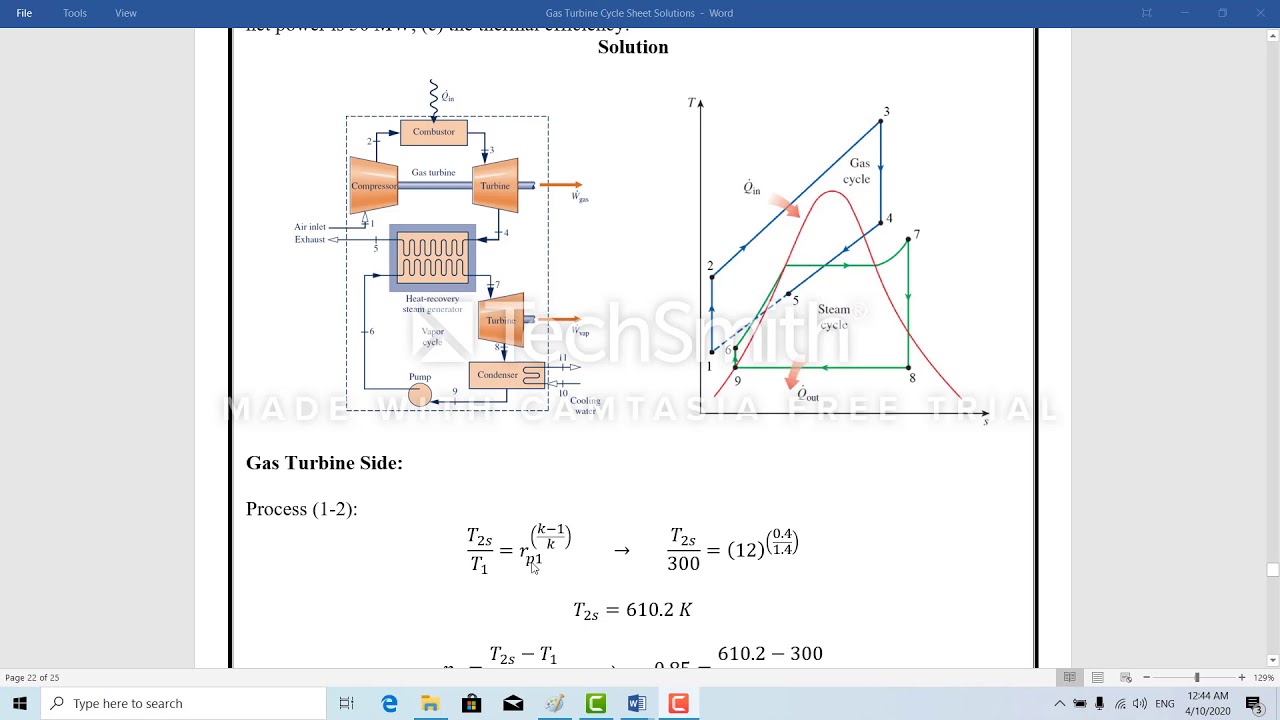Click the "Gas cycle" label on T-s diagram
1280x720 pixels.
tap(858, 171)
